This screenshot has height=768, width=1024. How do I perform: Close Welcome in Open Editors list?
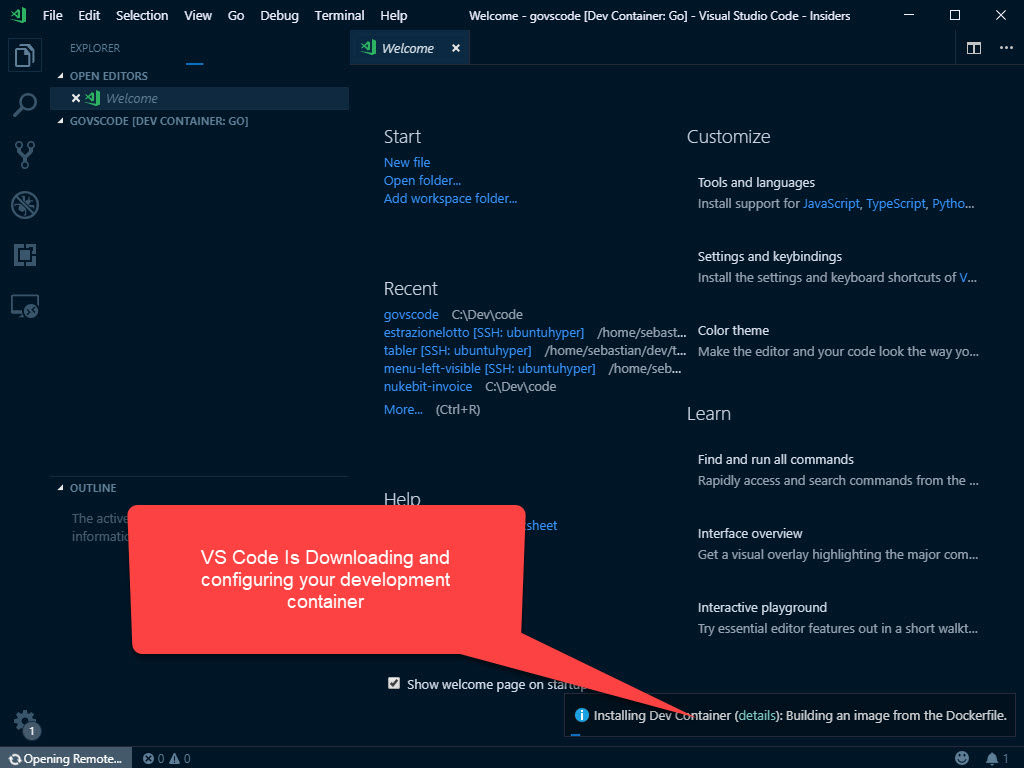pyautogui.click(x=76, y=98)
